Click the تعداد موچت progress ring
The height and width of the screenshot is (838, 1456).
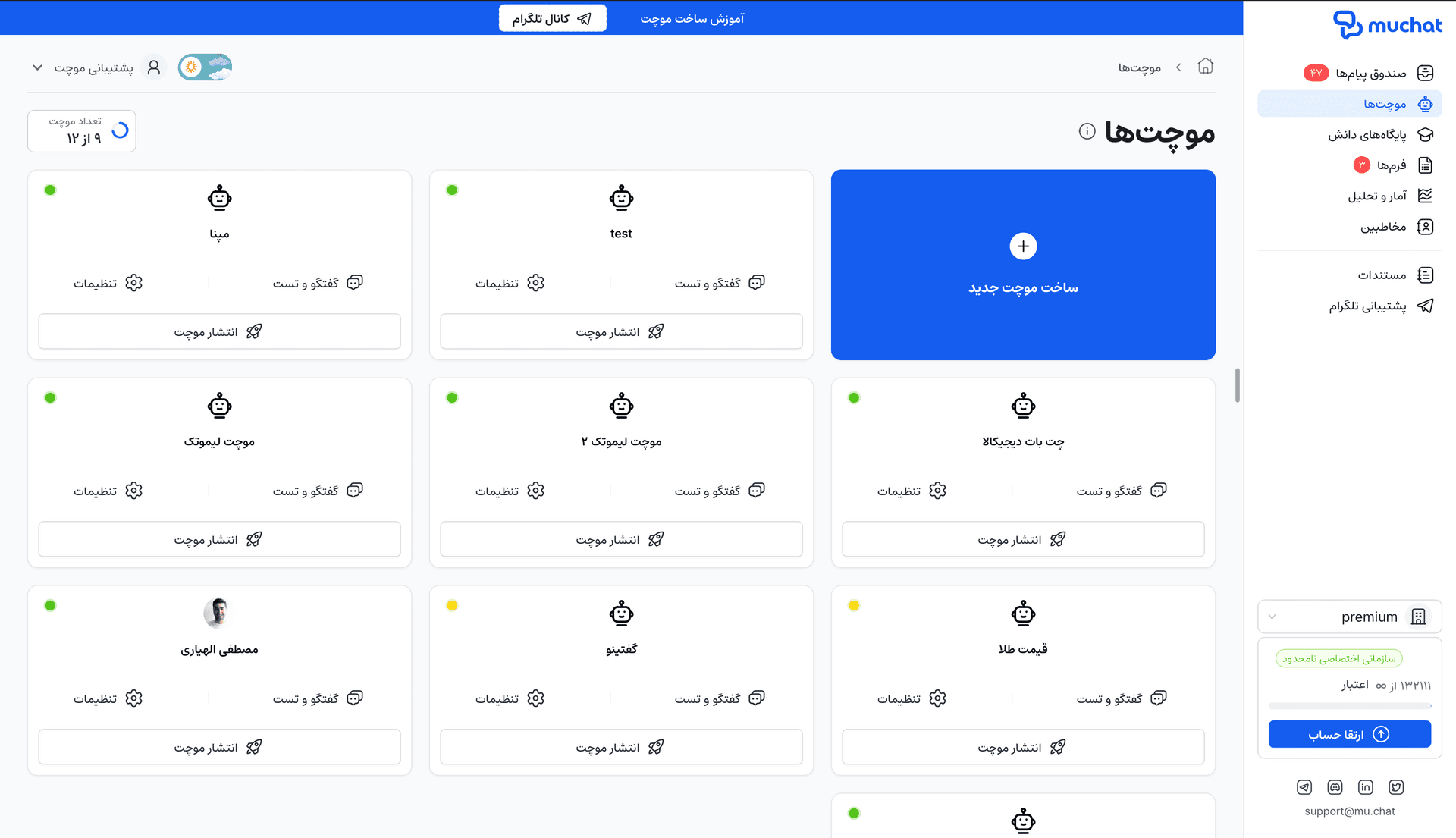click(120, 130)
